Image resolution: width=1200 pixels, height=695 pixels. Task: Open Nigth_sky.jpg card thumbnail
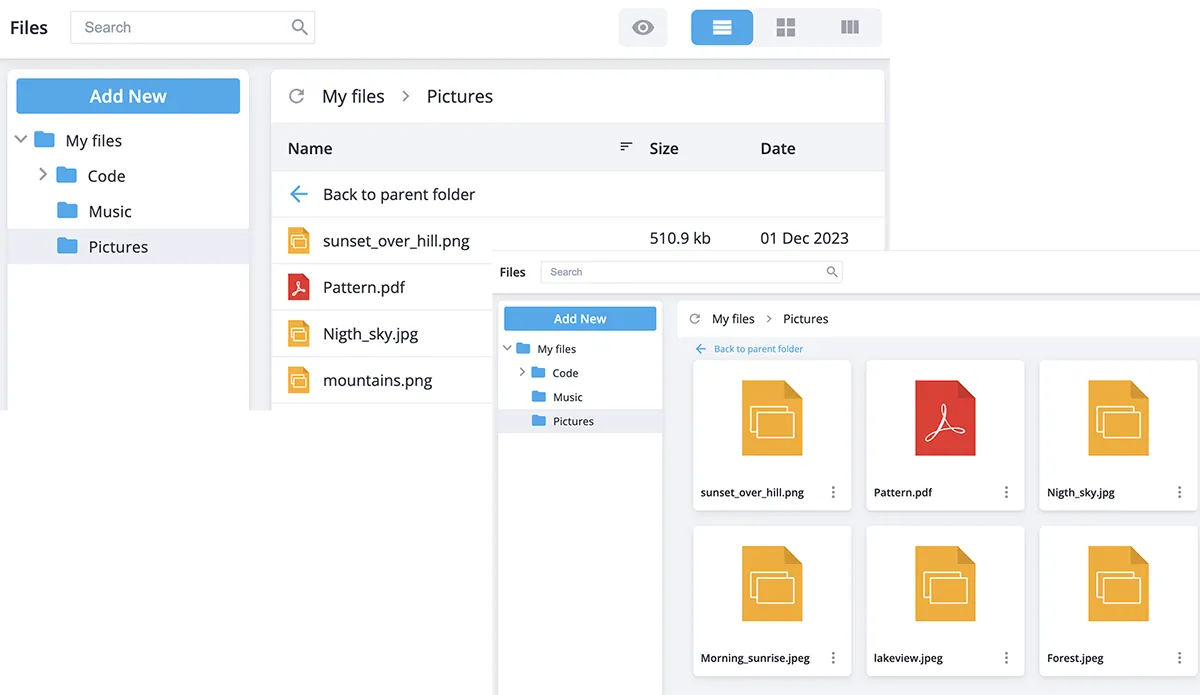pos(1118,418)
